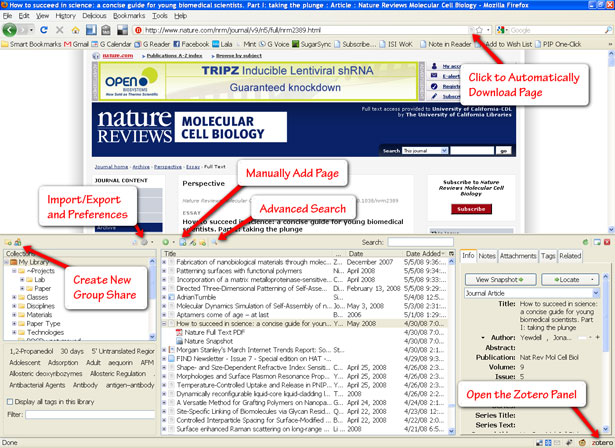Open the Locate button dropdown arrow

click(592, 280)
